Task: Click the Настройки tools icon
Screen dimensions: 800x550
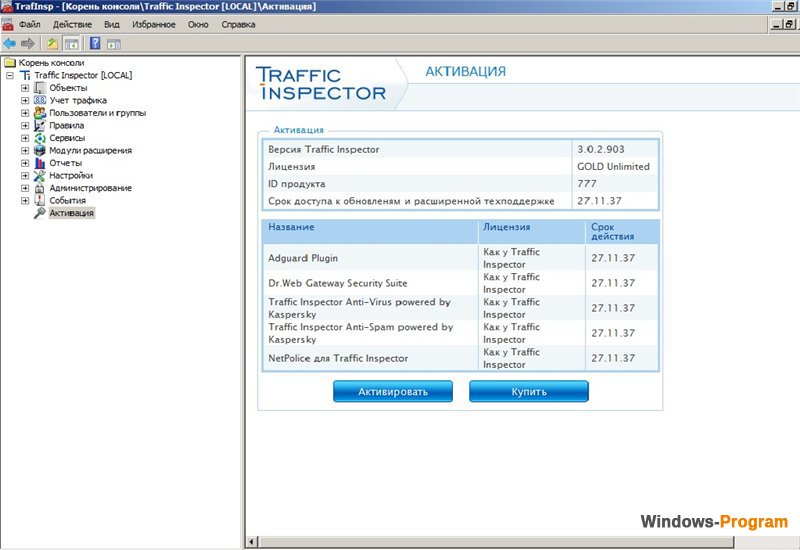Action: [40, 176]
